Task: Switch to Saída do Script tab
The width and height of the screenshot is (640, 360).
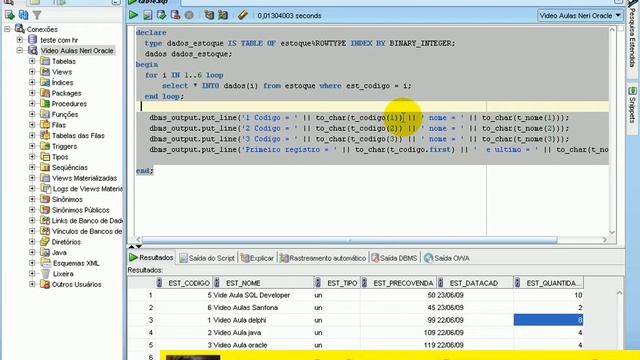Action: tap(207, 258)
